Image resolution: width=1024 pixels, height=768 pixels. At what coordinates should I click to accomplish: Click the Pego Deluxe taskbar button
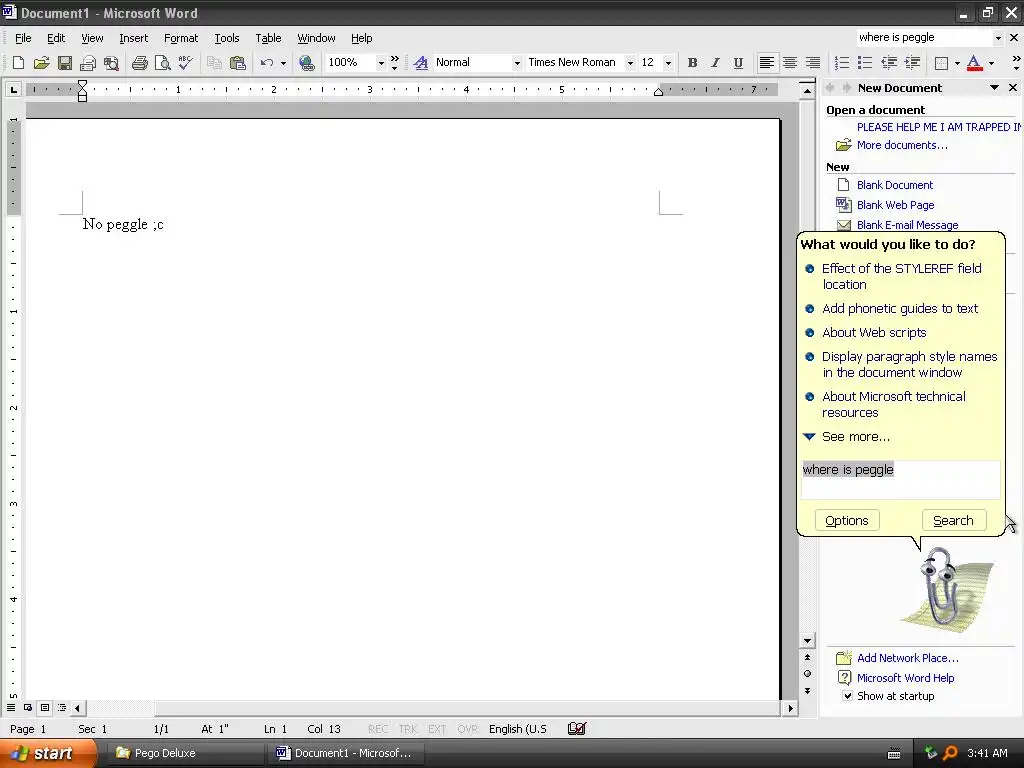click(184, 753)
